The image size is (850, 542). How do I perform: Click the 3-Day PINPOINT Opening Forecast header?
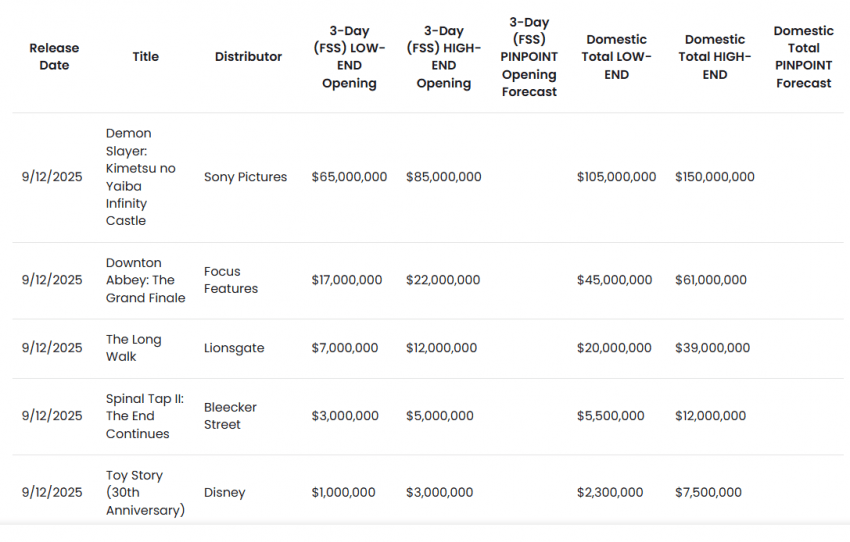pos(529,57)
